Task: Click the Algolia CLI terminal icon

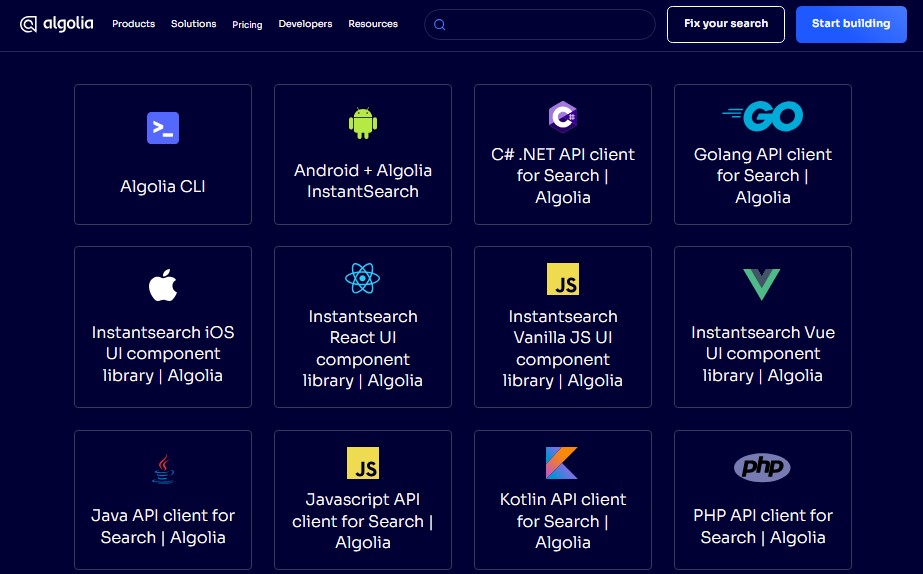Action: point(163,128)
